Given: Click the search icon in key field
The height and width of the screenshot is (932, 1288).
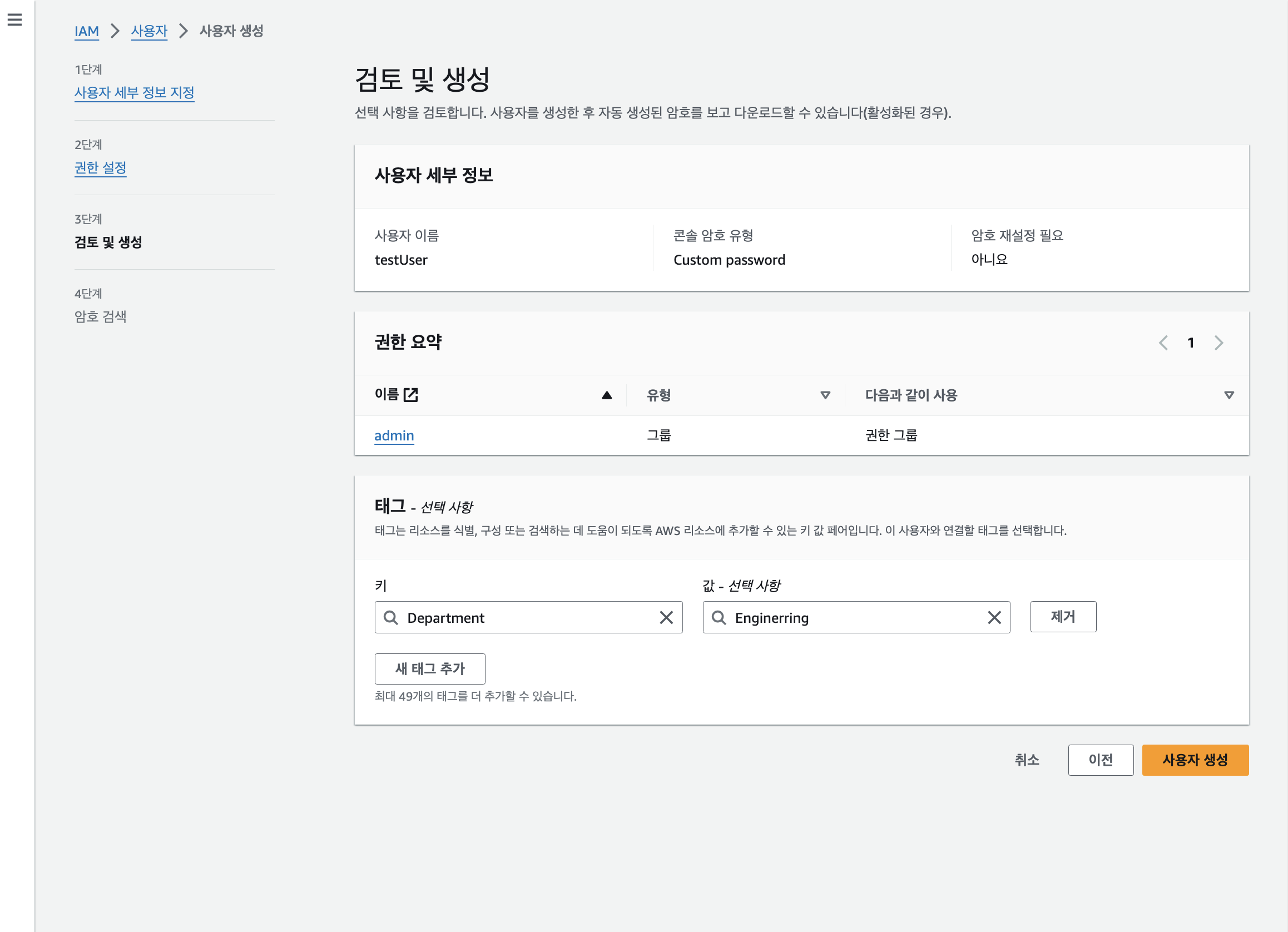Looking at the screenshot, I should [391, 617].
